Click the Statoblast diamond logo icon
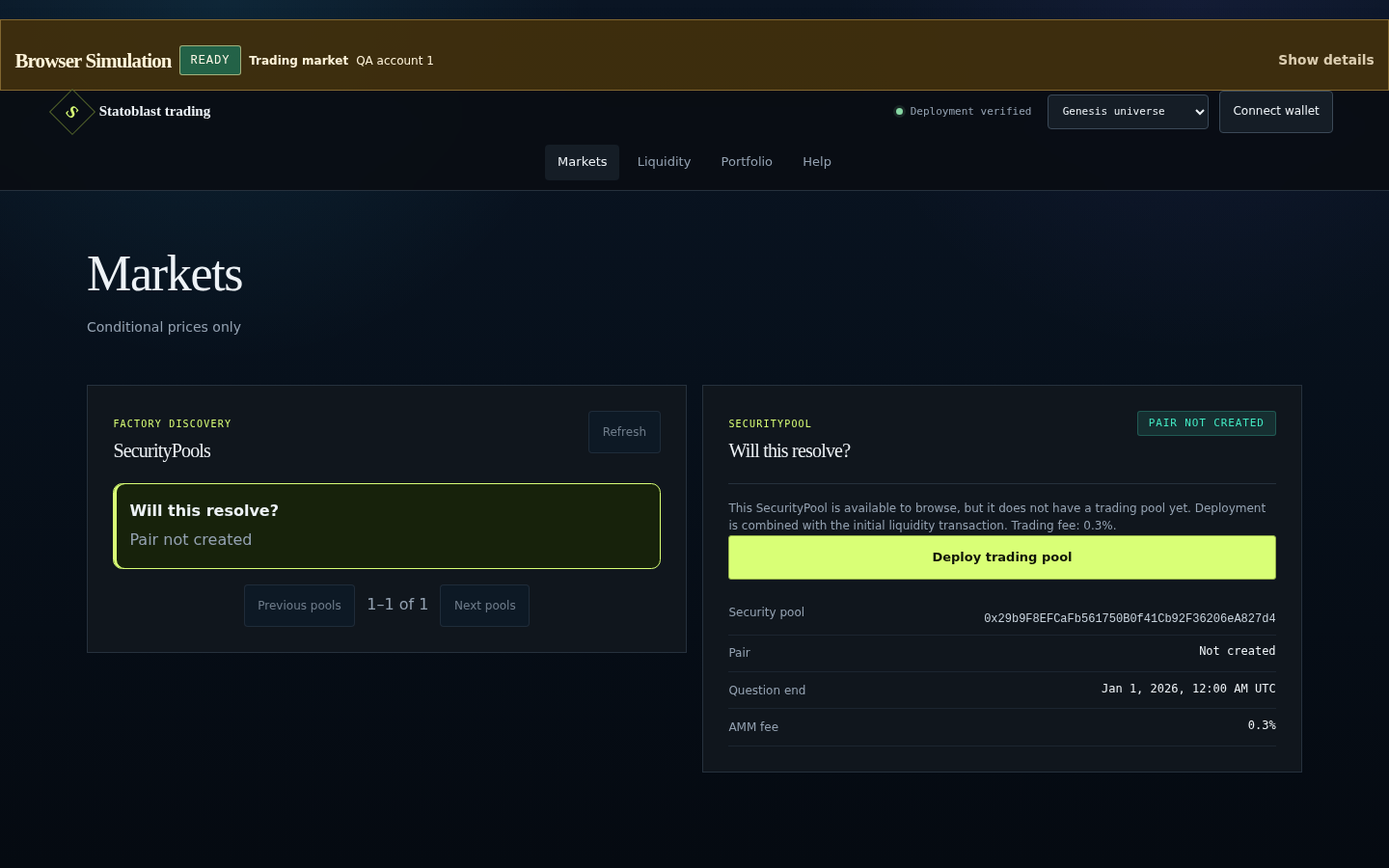The image size is (1389, 868). coord(72,112)
